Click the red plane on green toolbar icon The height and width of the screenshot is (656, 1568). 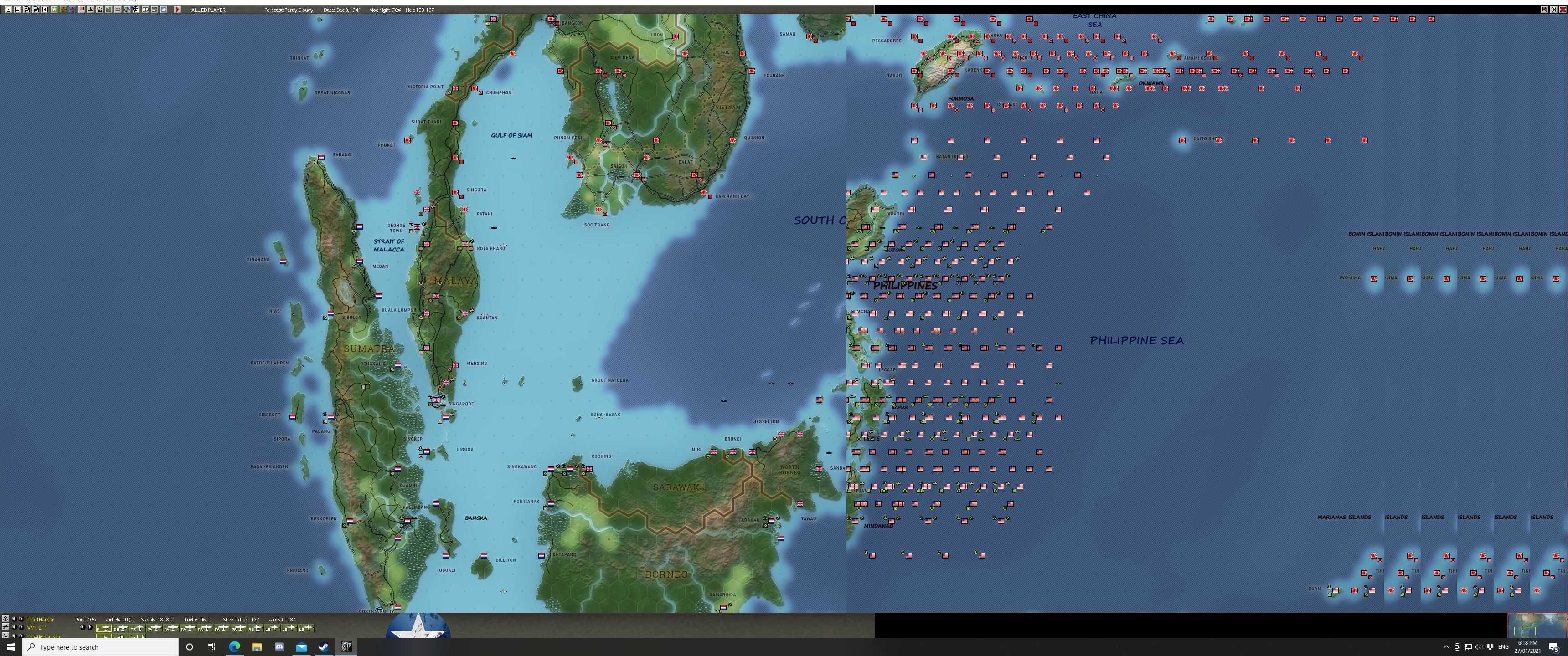pyautogui.click(x=63, y=10)
